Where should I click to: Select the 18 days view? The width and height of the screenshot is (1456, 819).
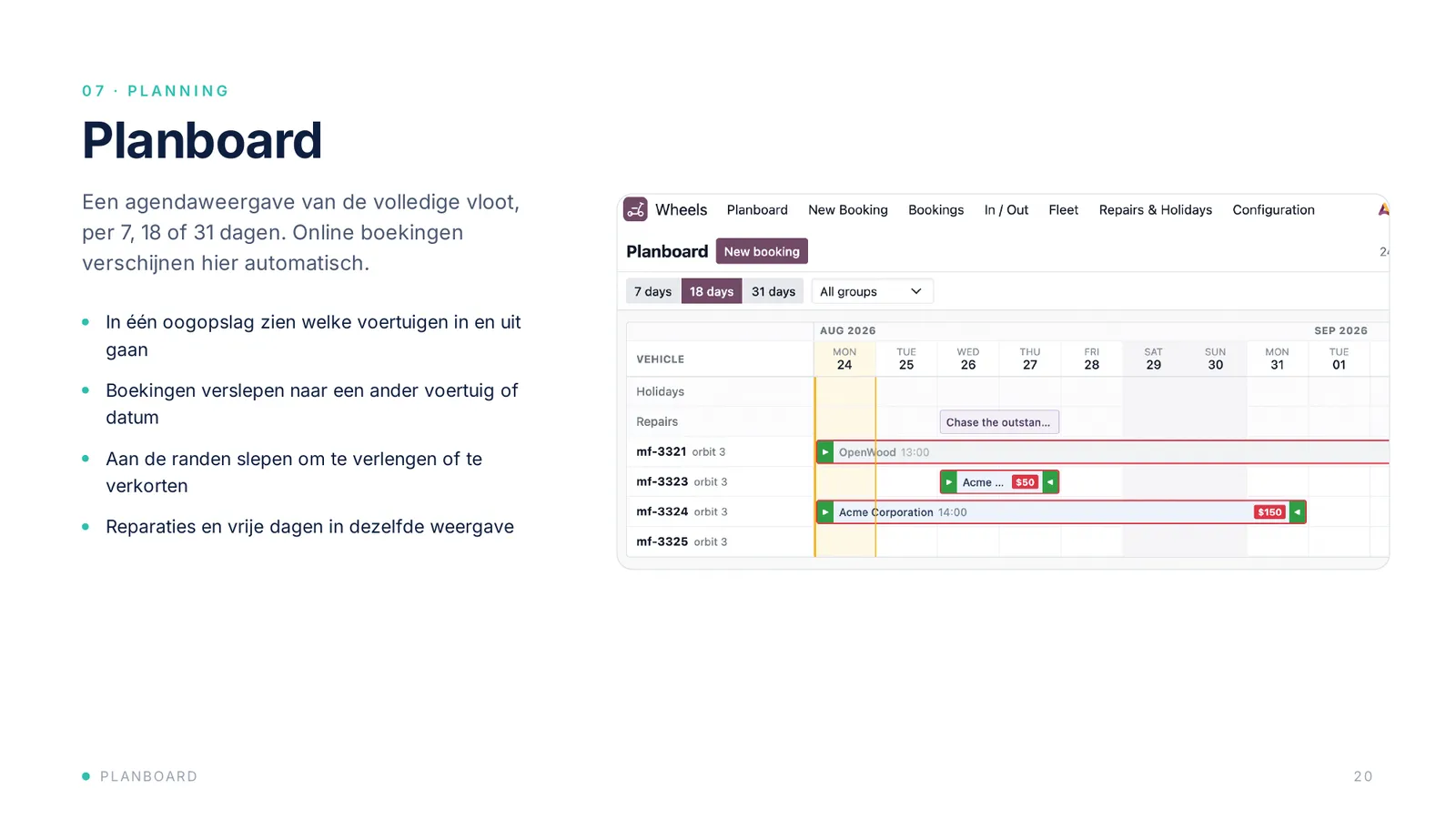tap(712, 291)
